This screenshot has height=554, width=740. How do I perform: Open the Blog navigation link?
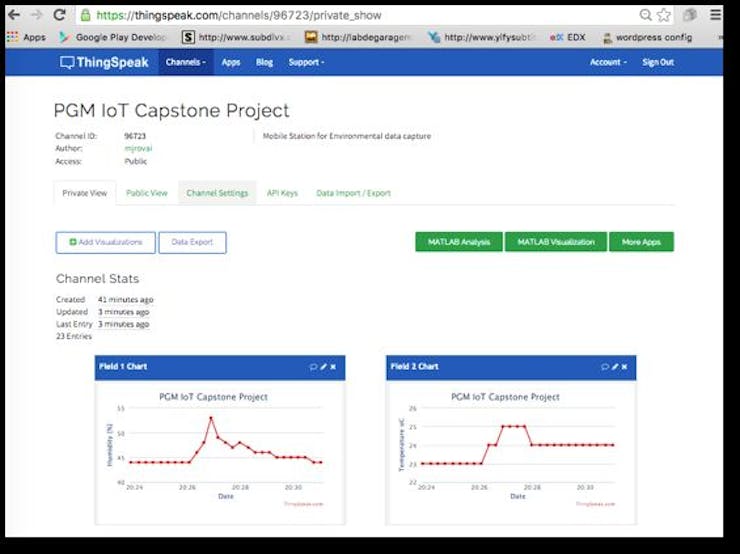tap(264, 62)
